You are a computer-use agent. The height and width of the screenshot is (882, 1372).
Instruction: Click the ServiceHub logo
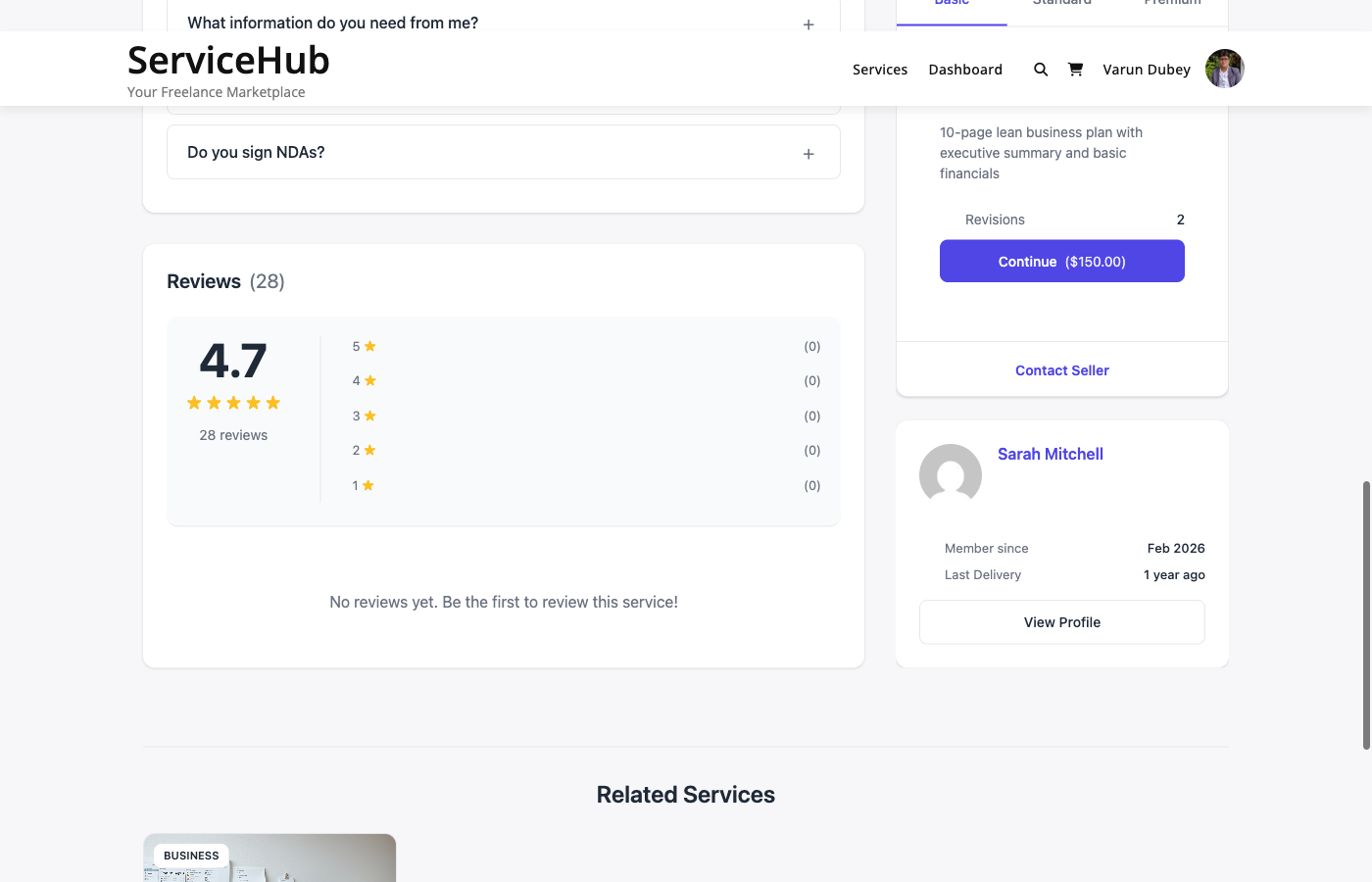click(x=227, y=60)
